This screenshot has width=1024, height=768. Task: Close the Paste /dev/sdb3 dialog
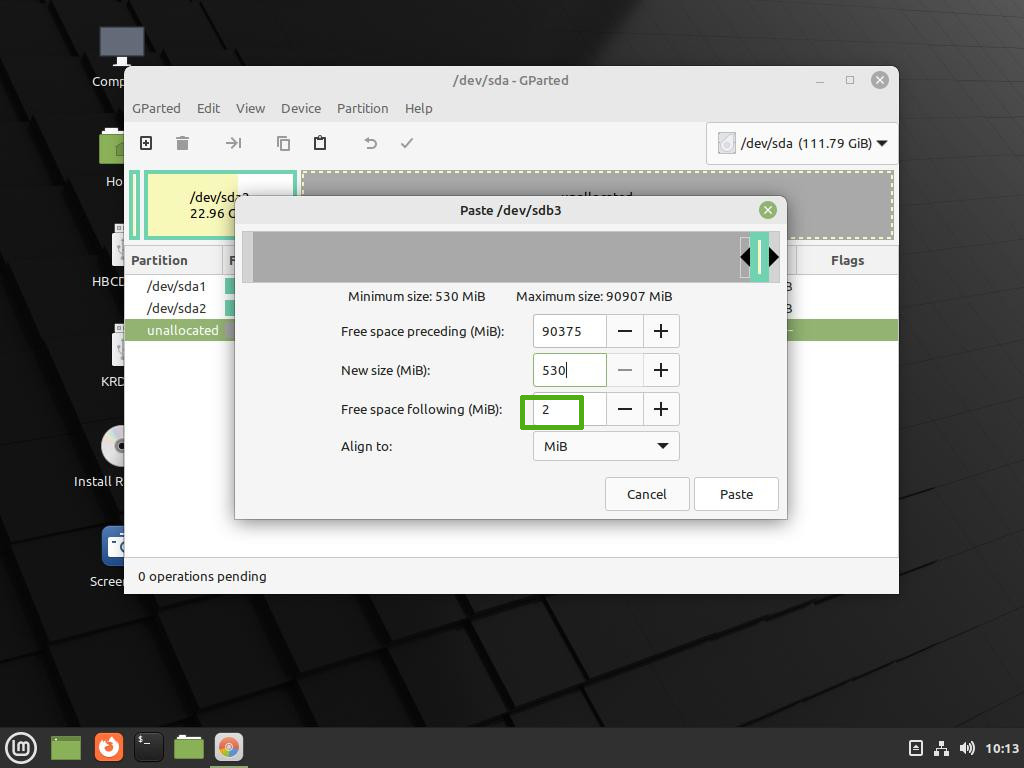[x=767, y=210]
